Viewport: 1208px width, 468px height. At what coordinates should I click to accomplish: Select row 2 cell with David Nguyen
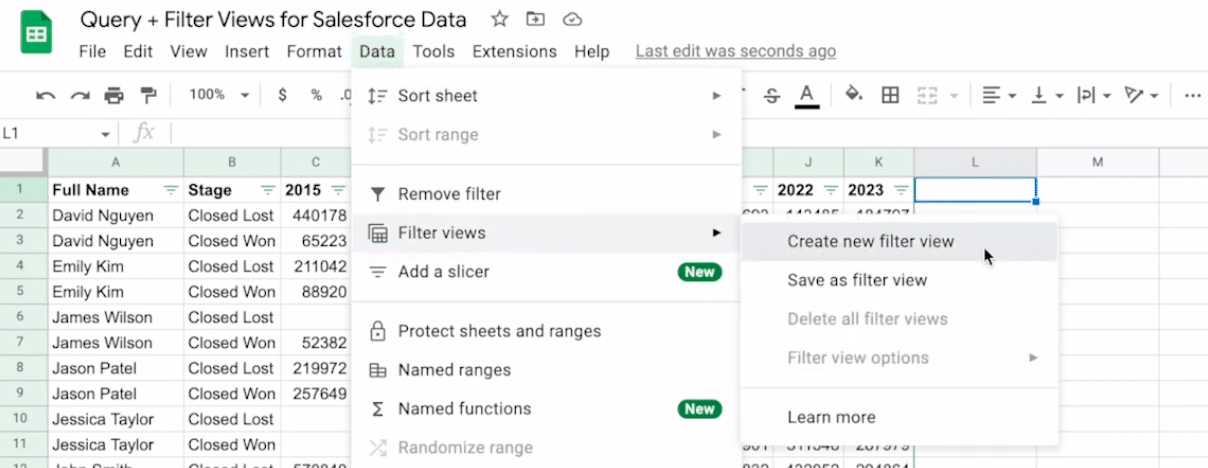point(116,215)
